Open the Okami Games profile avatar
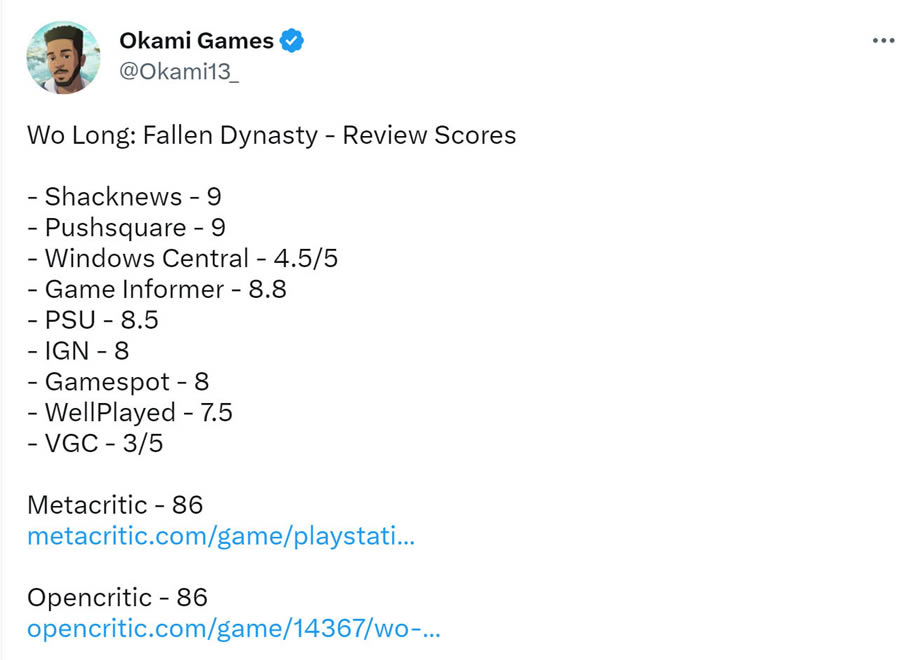Image resolution: width=920 pixels, height=660 pixels. point(63,57)
